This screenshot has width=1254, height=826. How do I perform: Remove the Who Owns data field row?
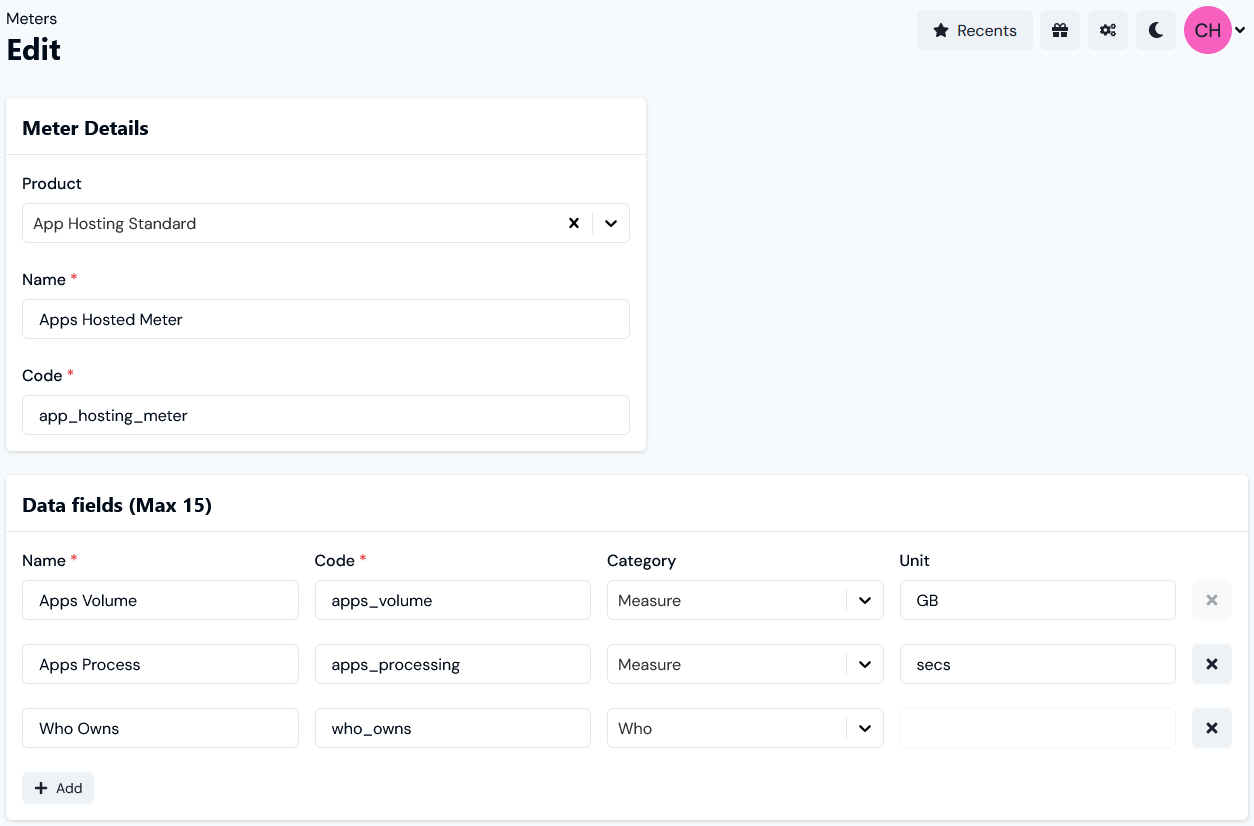[1211, 728]
